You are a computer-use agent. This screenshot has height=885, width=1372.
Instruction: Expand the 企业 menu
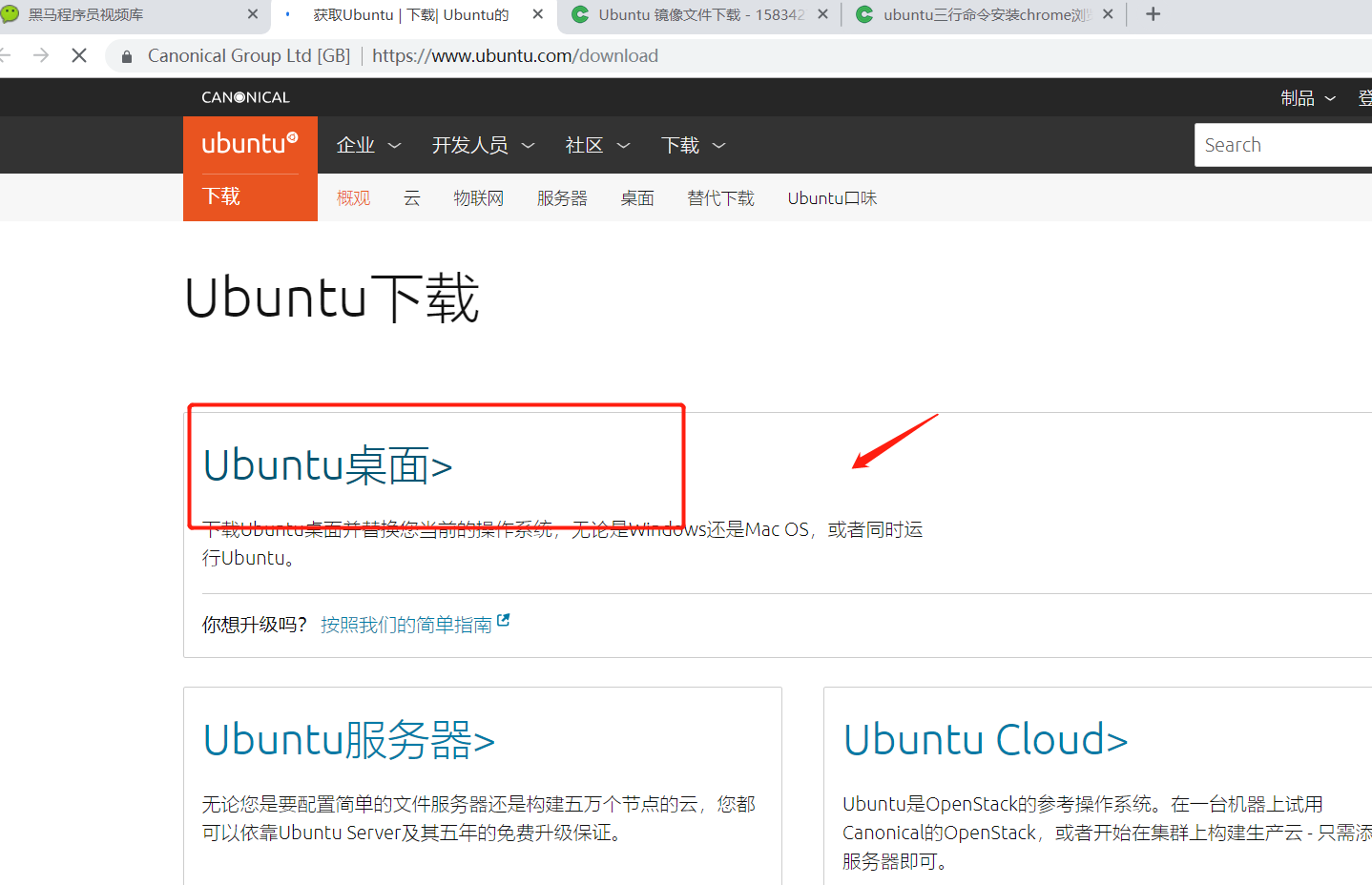point(368,145)
